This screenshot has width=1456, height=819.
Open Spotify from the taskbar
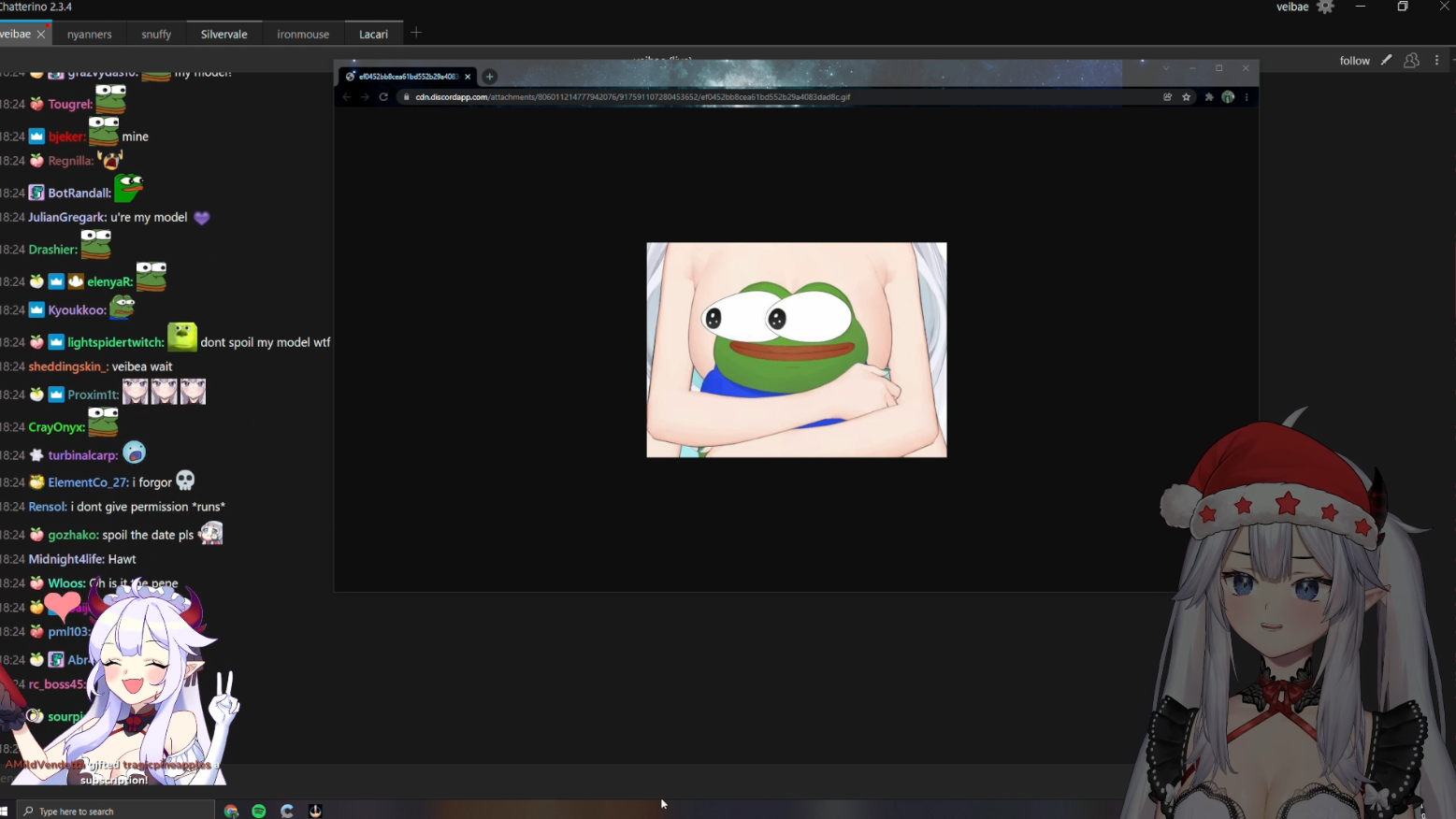click(x=259, y=811)
